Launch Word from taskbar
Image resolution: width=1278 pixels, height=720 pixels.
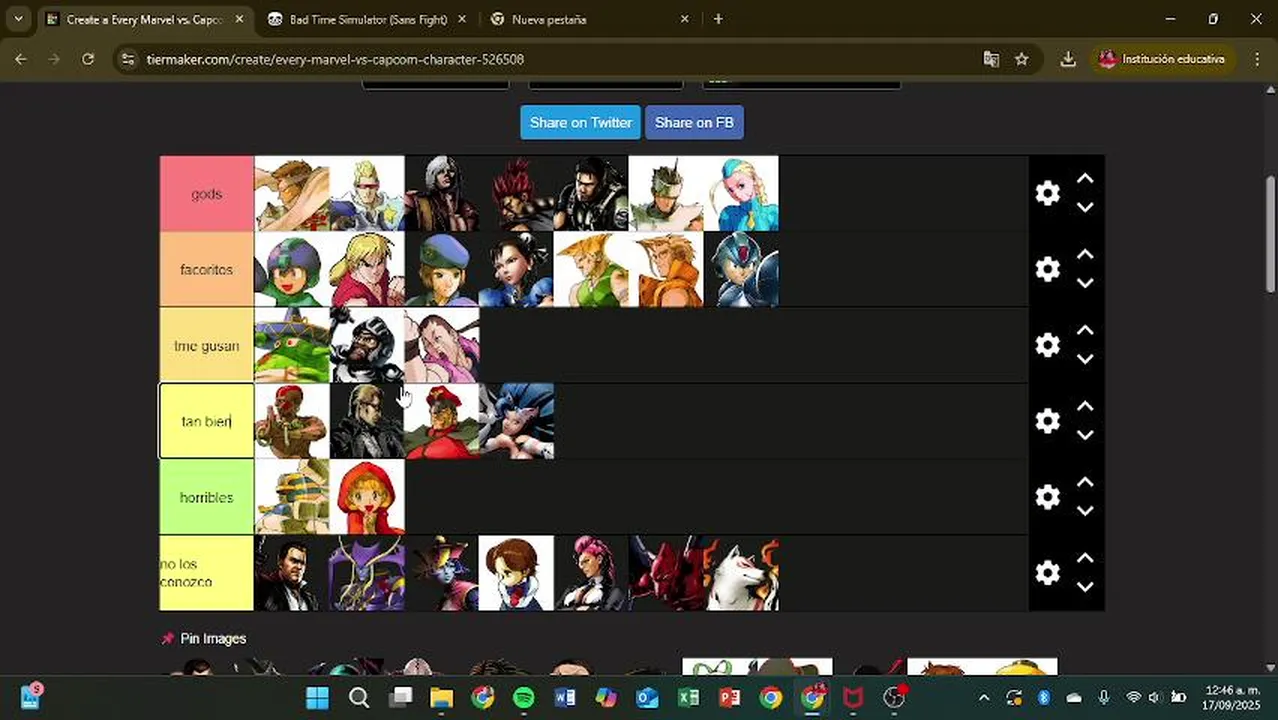click(565, 697)
